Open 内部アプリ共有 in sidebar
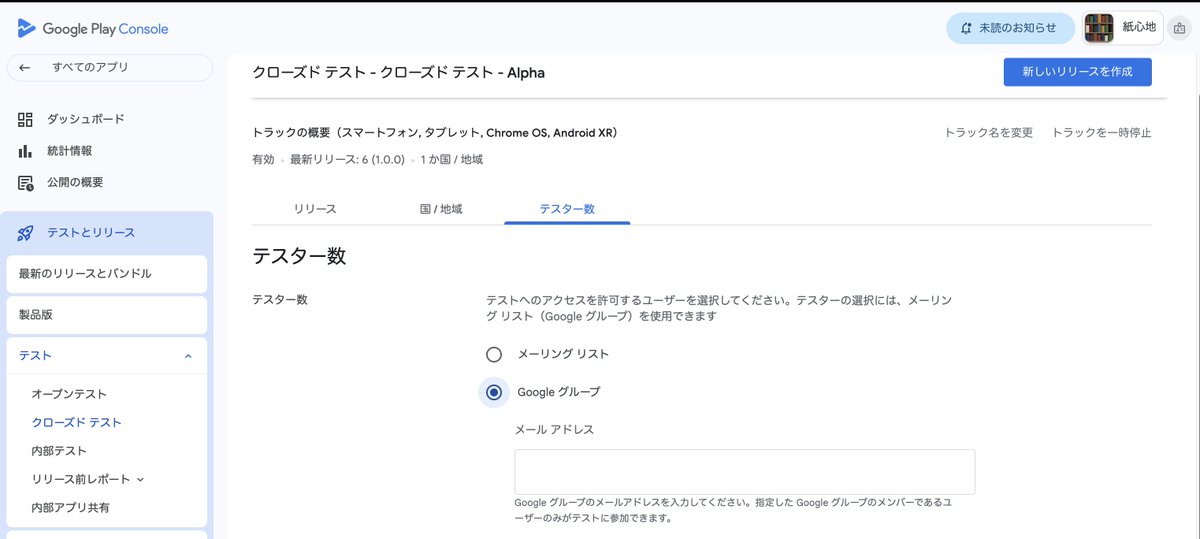The image size is (1200, 539). click(x=71, y=508)
